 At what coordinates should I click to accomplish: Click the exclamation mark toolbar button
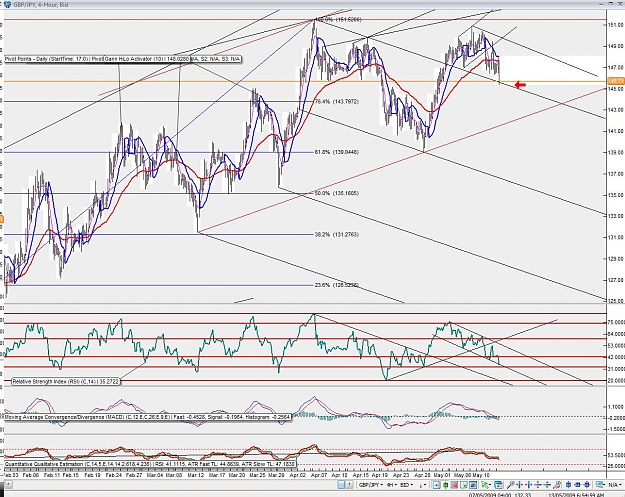point(350,485)
